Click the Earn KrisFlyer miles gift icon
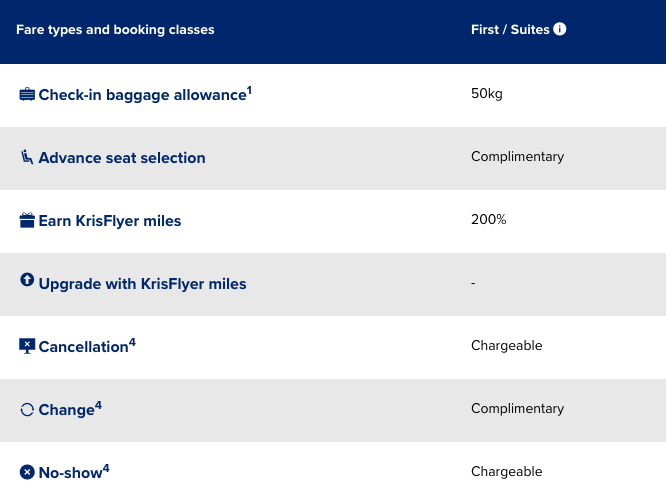This screenshot has height=496, width=666. coord(27,220)
